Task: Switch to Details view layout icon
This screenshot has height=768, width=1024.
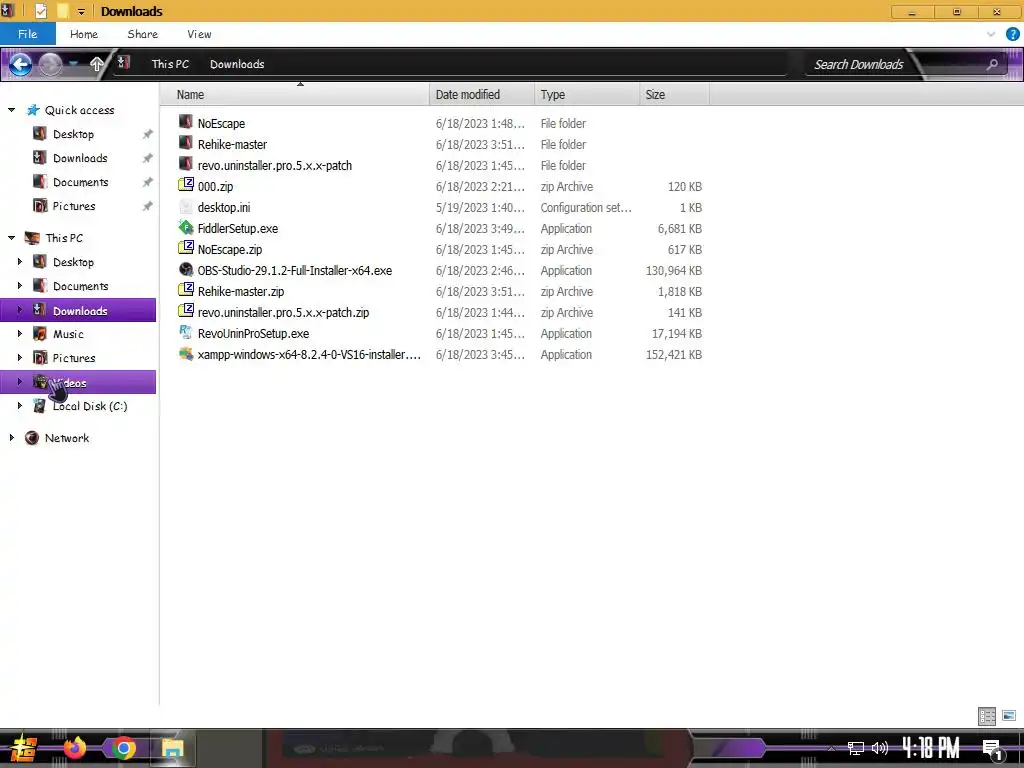Action: (987, 716)
